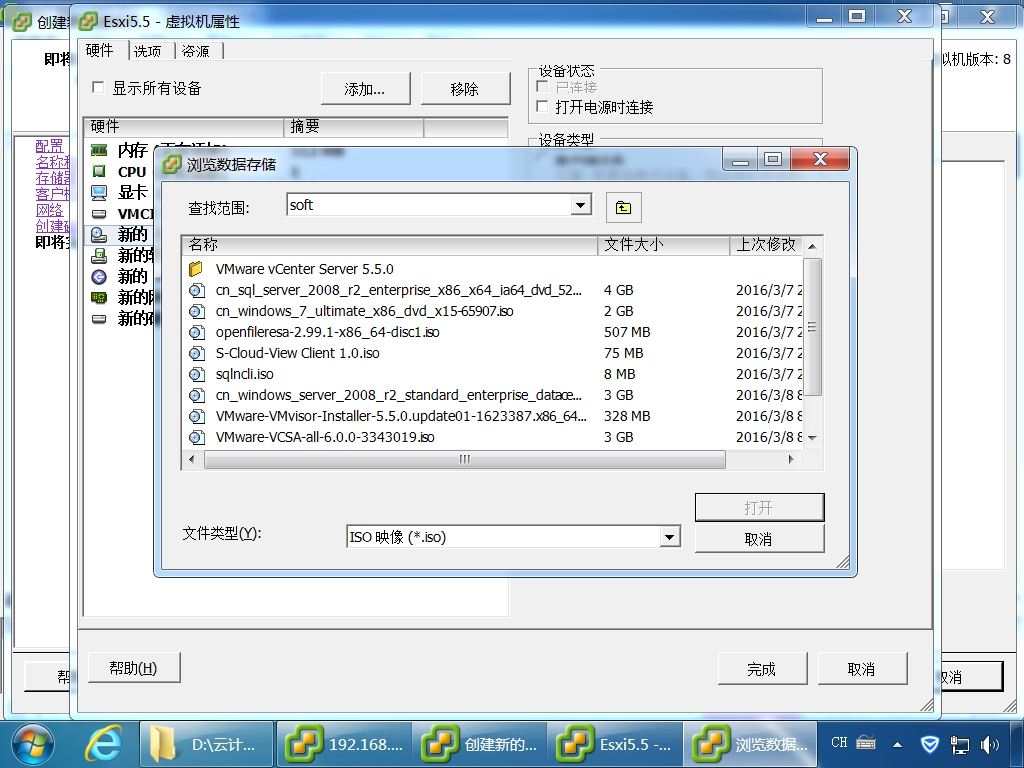
Task: Select the cn_sql_server_2008_r2 ISO icon
Action: tap(197, 291)
